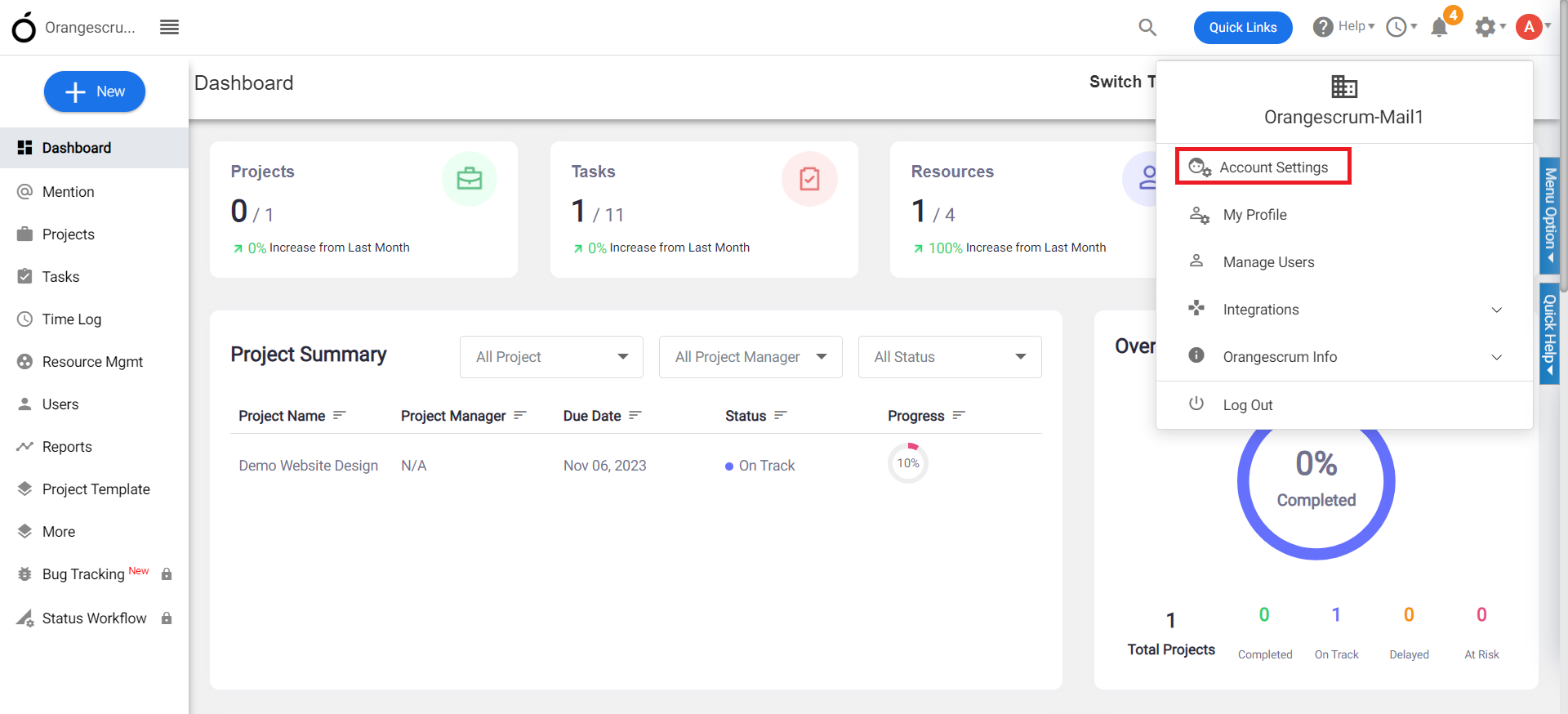Image resolution: width=1568 pixels, height=714 pixels.
Task: Click the Bug Tracking lock icon
Action: (167, 574)
